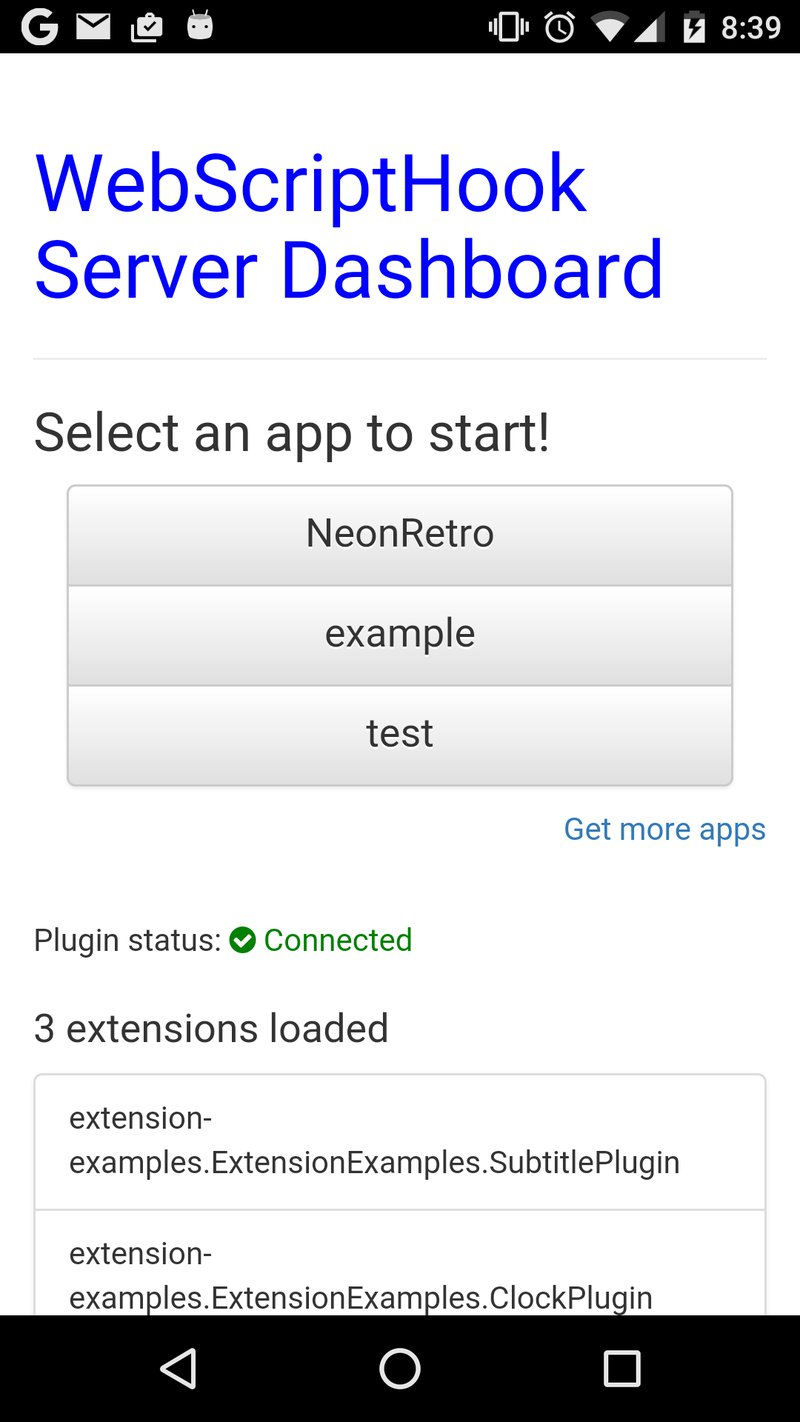Tap the Android robot debug icon
Screen dimensions: 800x1422
(200, 26)
